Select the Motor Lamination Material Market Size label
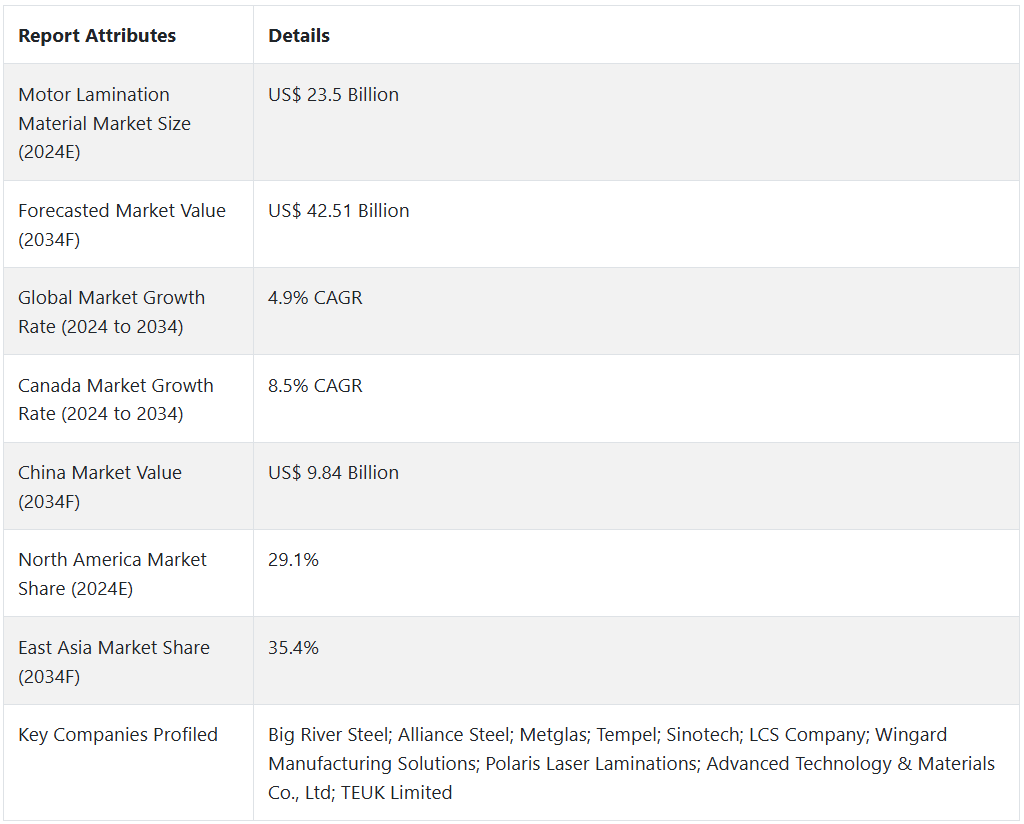The width and height of the screenshot is (1024, 824). (x=104, y=123)
